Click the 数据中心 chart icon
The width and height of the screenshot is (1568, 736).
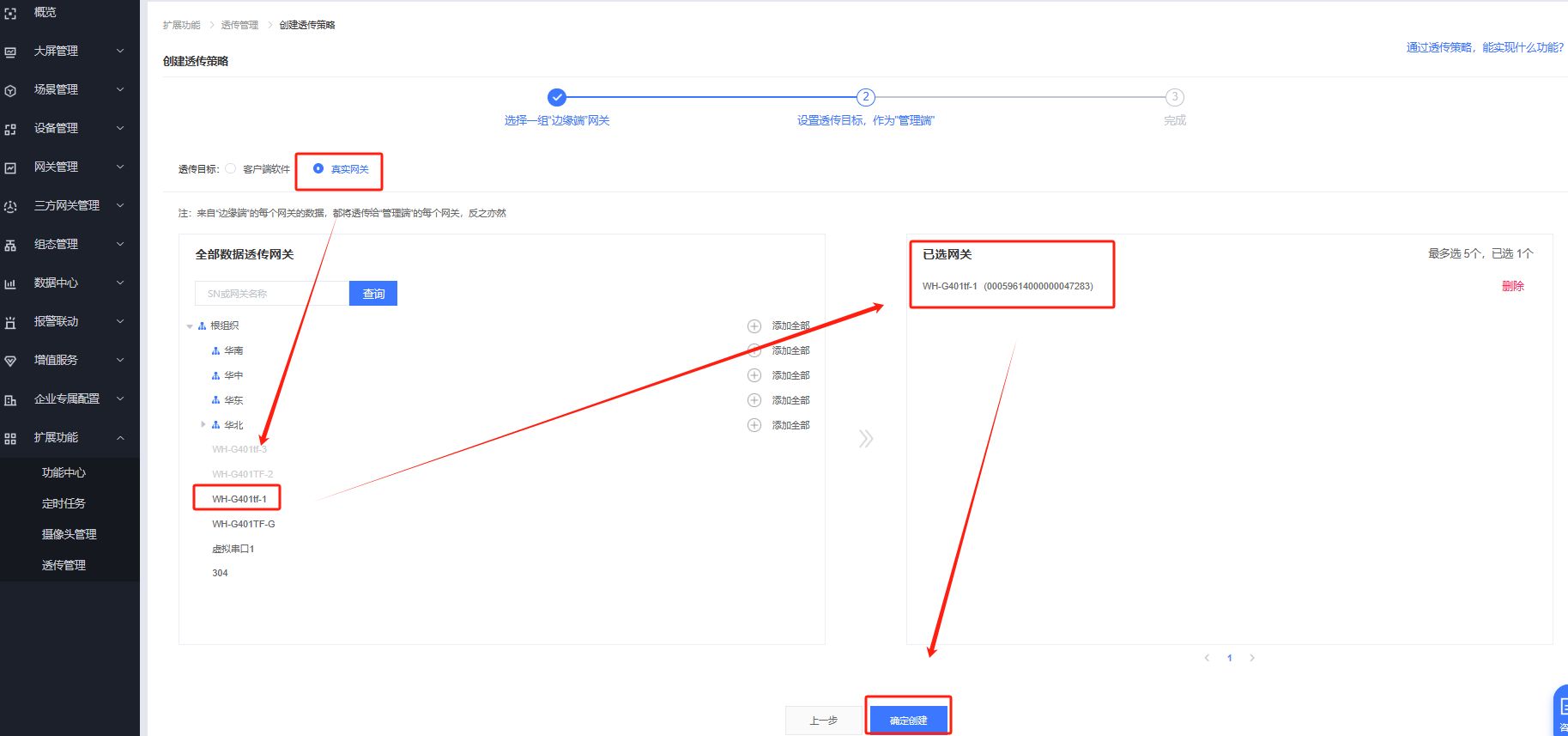tap(10, 284)
